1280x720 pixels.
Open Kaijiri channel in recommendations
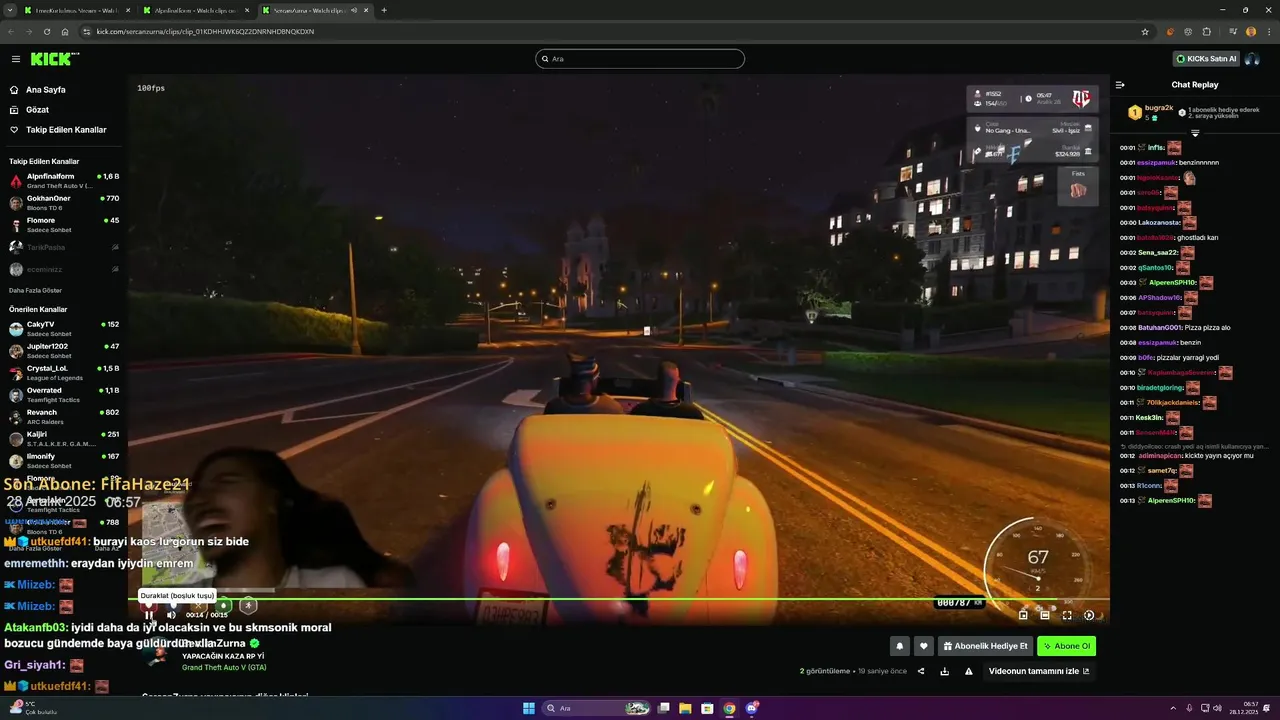pyautogui.click(x=64, y=439)
